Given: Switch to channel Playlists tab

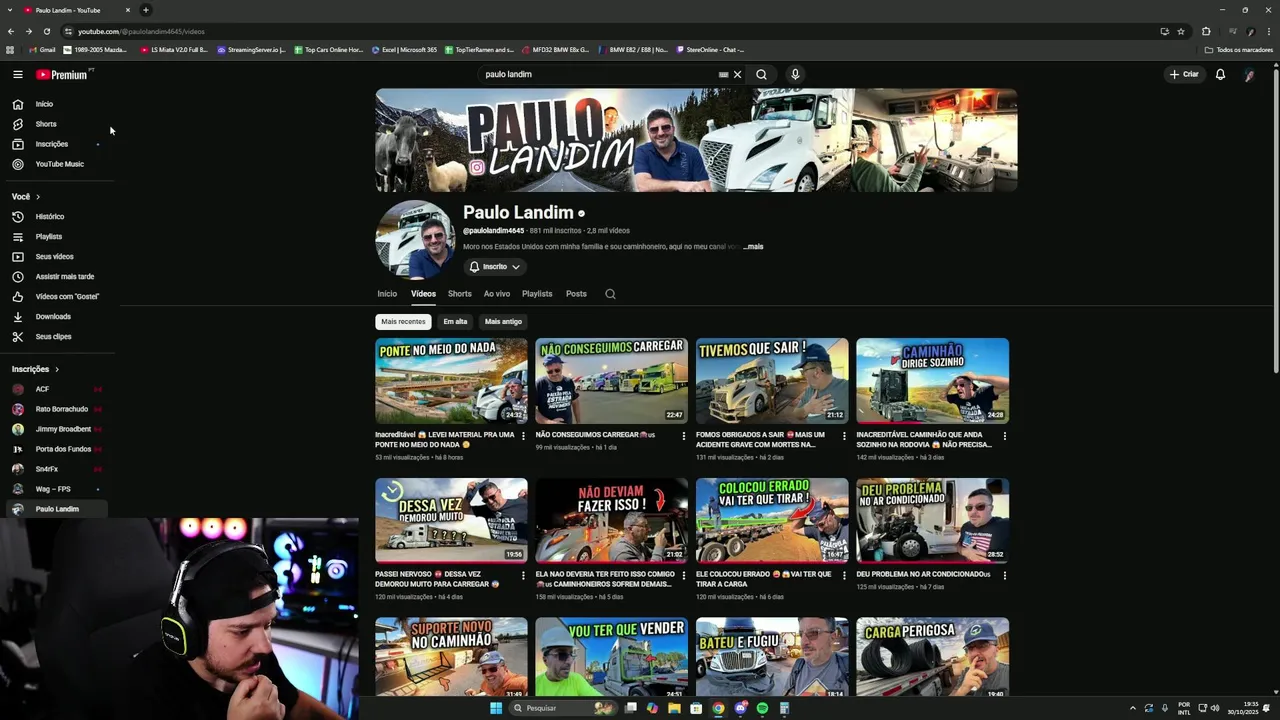Looking at the screenshot, I should coord(537,294).
